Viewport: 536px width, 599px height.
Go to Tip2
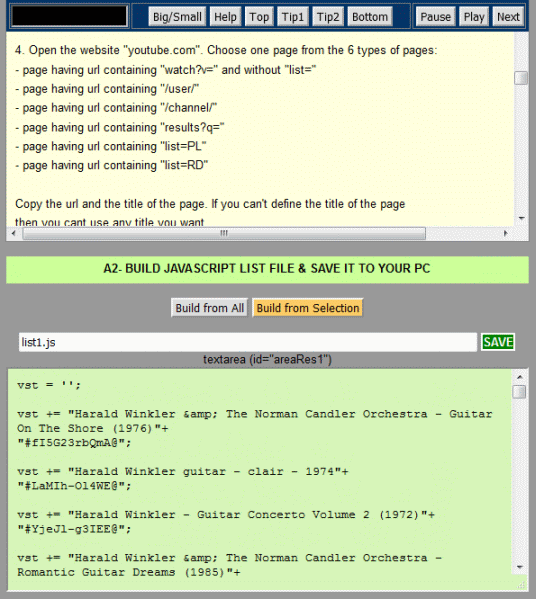click(x=328, y=17)
